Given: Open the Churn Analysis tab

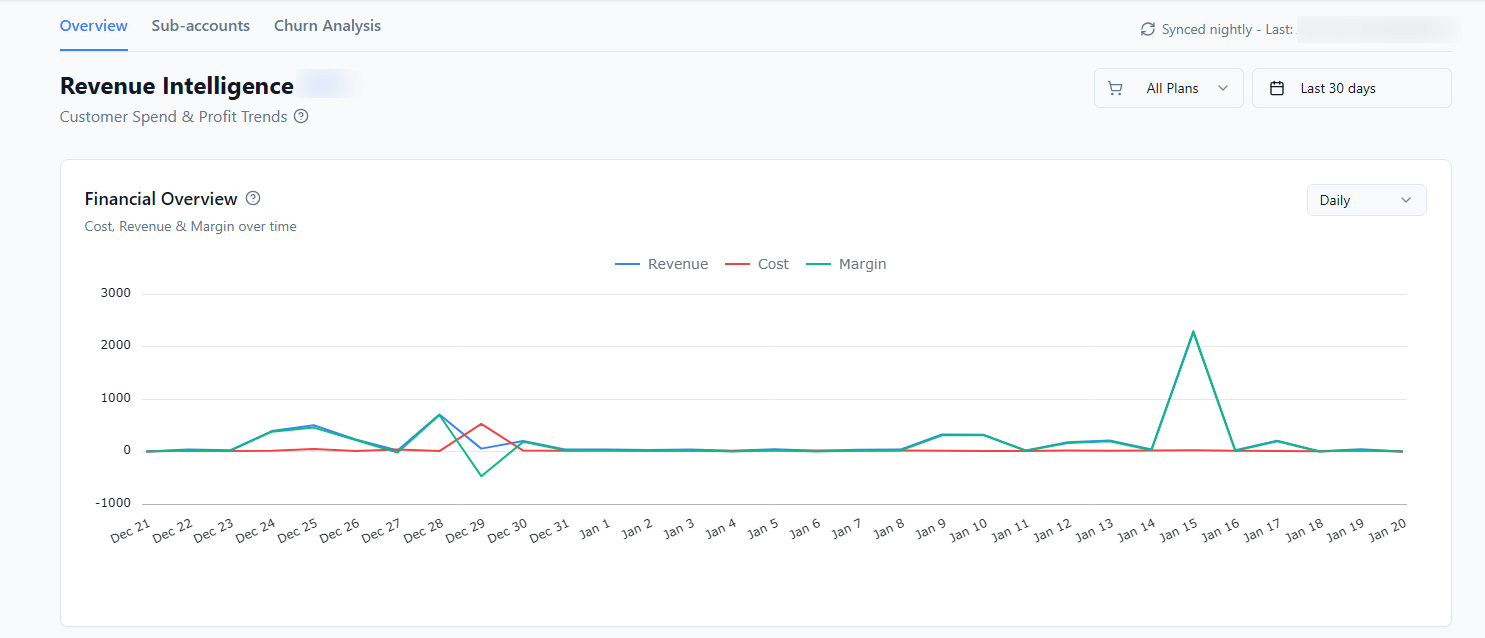Looking at the screenshot, I should pos(327,26).
